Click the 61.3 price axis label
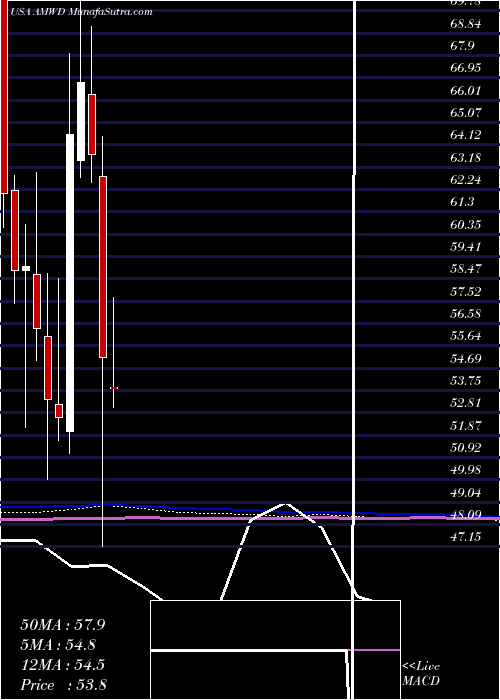Viewport: 500px width, 700px height. coord(462,202)
